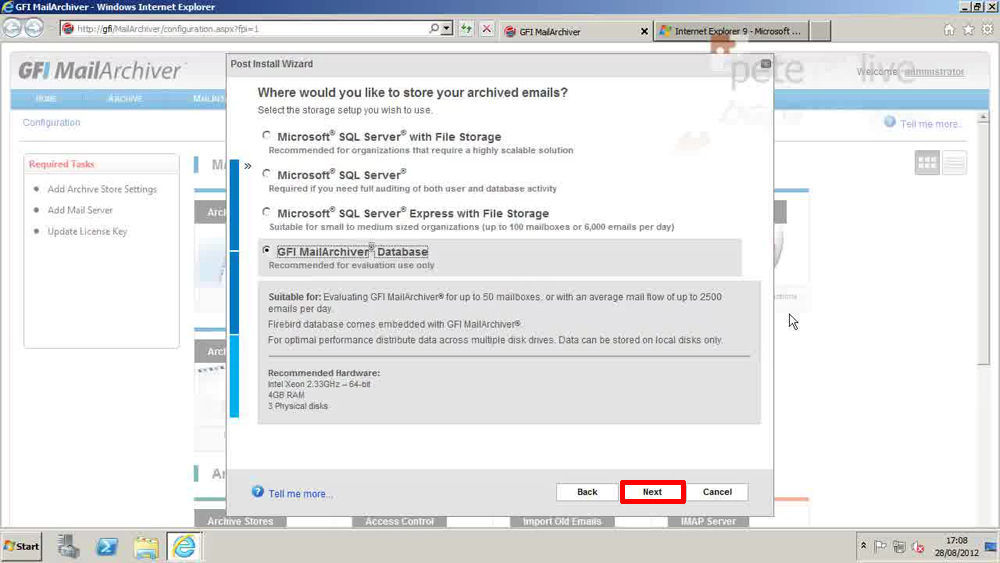The height and width of the screenshot is (563, 1000).
Task: Open the Archive menu in MailArchiver
Action: tap(125, 99)
